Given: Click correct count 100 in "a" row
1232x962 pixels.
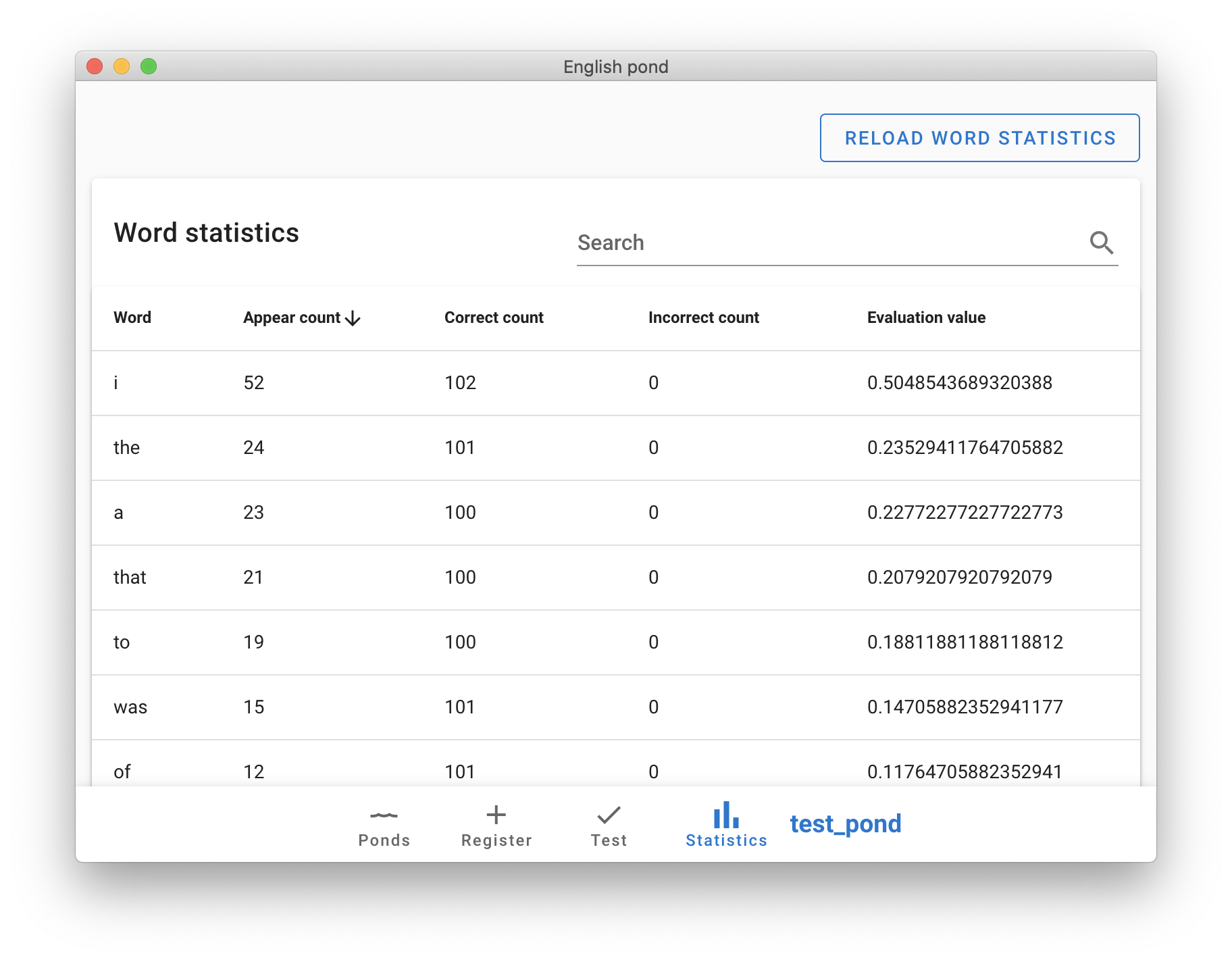Looking at the screenshot, I should 461,513.
